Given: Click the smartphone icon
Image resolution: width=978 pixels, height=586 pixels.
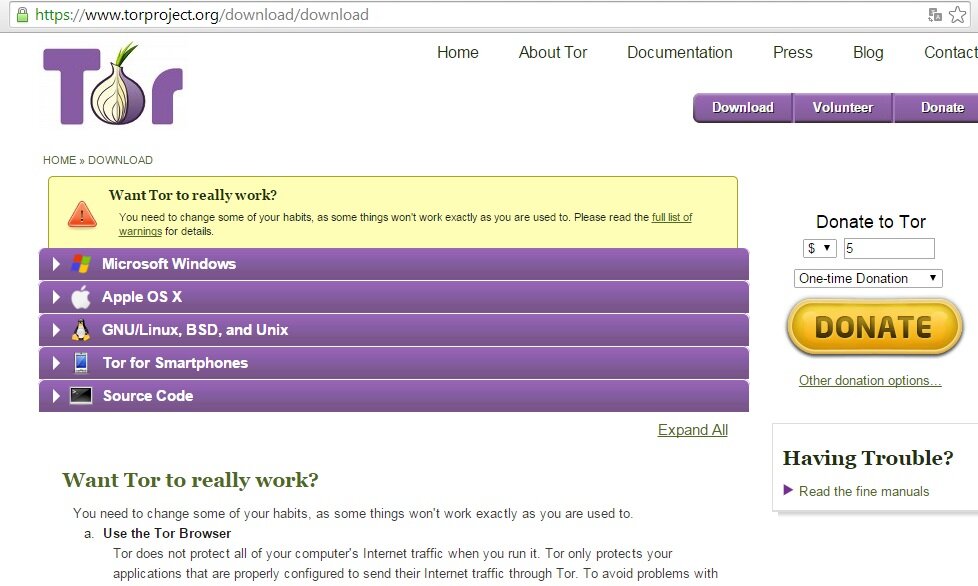Looking at the screenshot, I should [x=80, y=363].
